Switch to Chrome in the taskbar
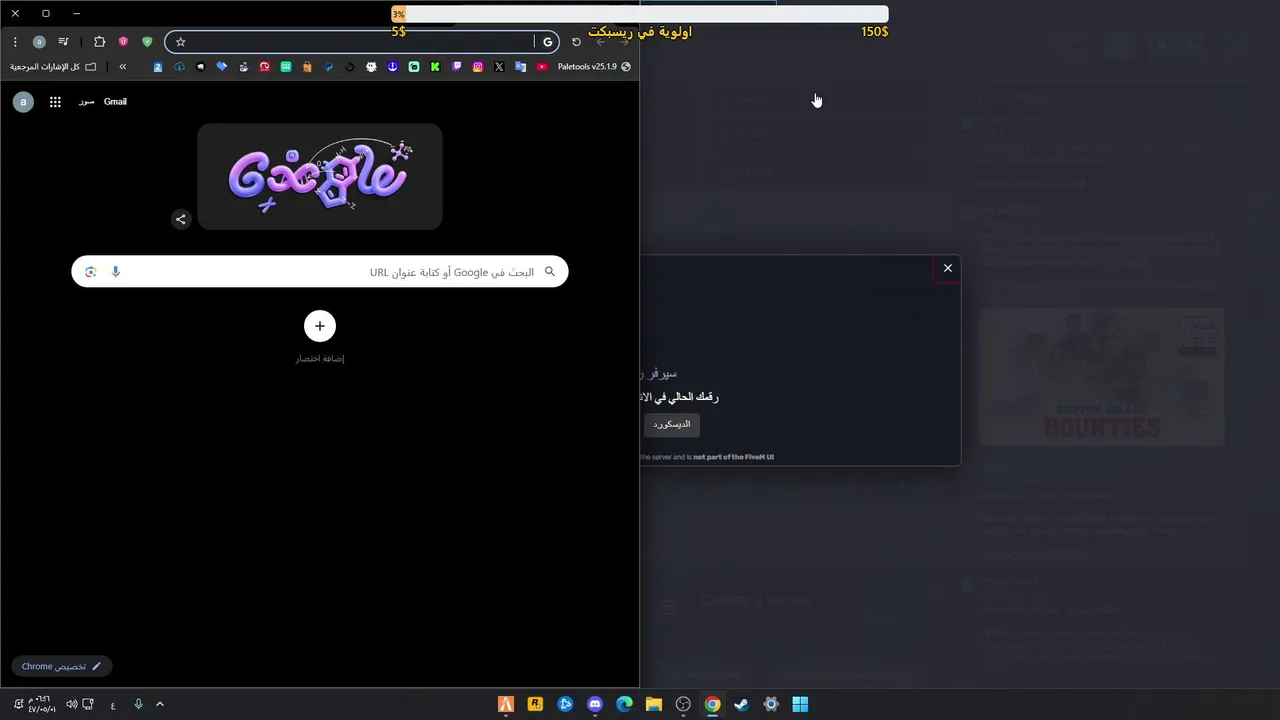The image size is (1280, 720). tap(712, 704)
